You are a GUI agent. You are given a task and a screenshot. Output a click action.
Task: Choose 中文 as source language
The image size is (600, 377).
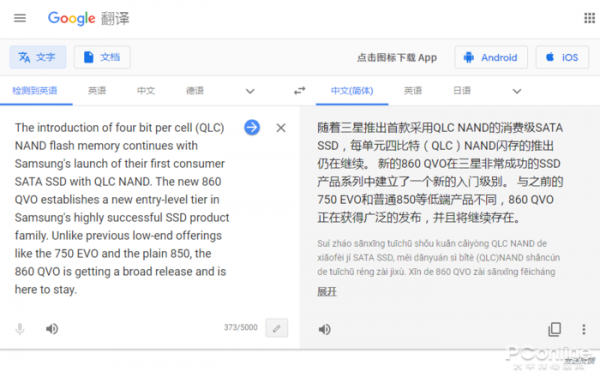[146, 91]
